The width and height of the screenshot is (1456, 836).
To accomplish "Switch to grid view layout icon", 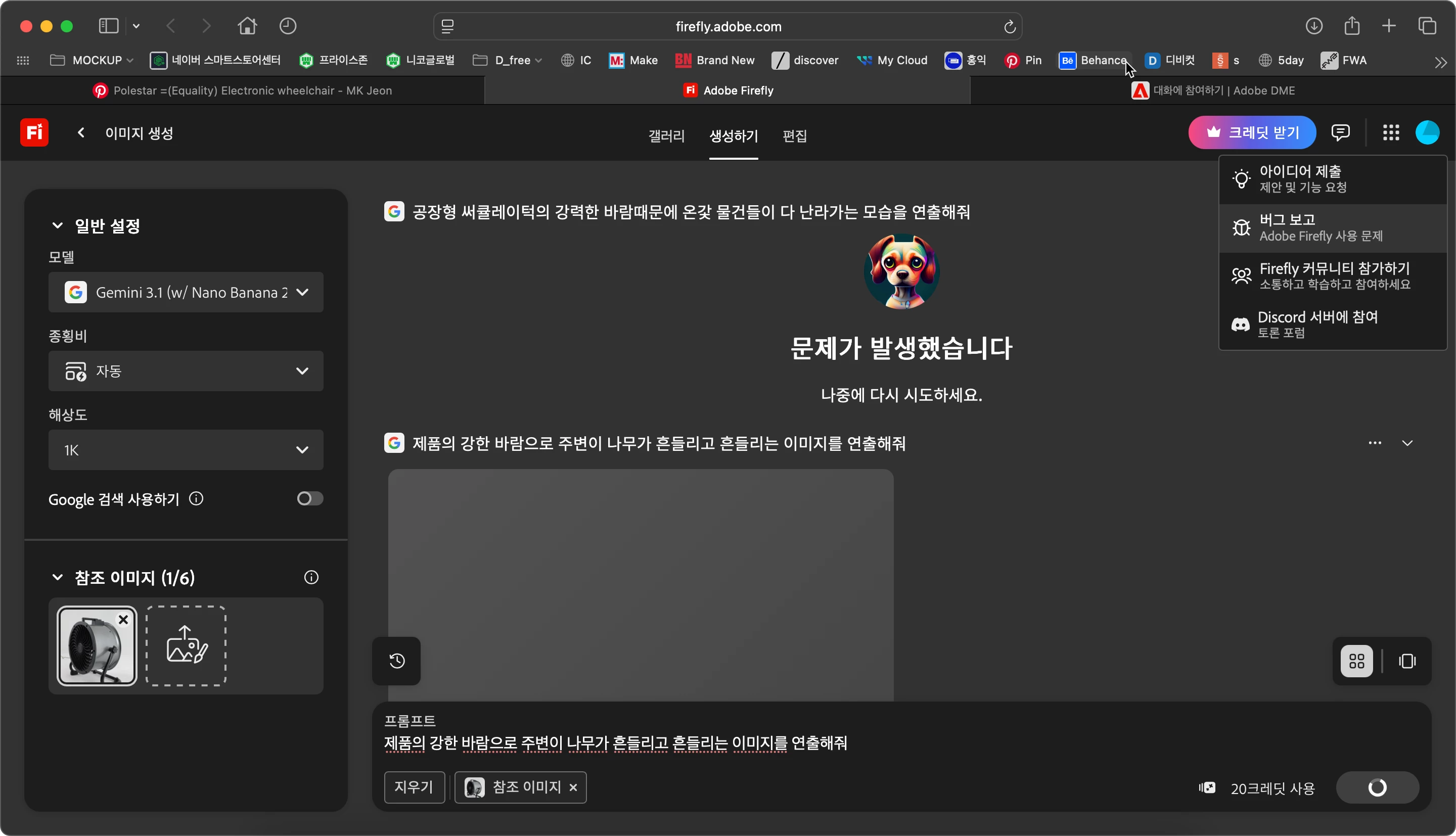I will (1357, 662).
